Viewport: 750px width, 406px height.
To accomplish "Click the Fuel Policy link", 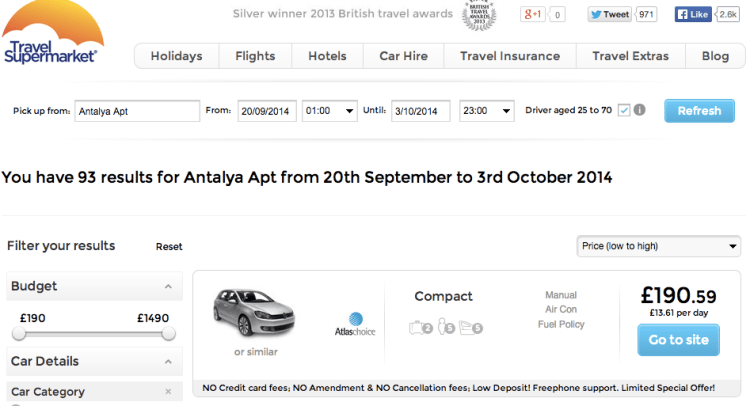I will [x=561, y=325].
